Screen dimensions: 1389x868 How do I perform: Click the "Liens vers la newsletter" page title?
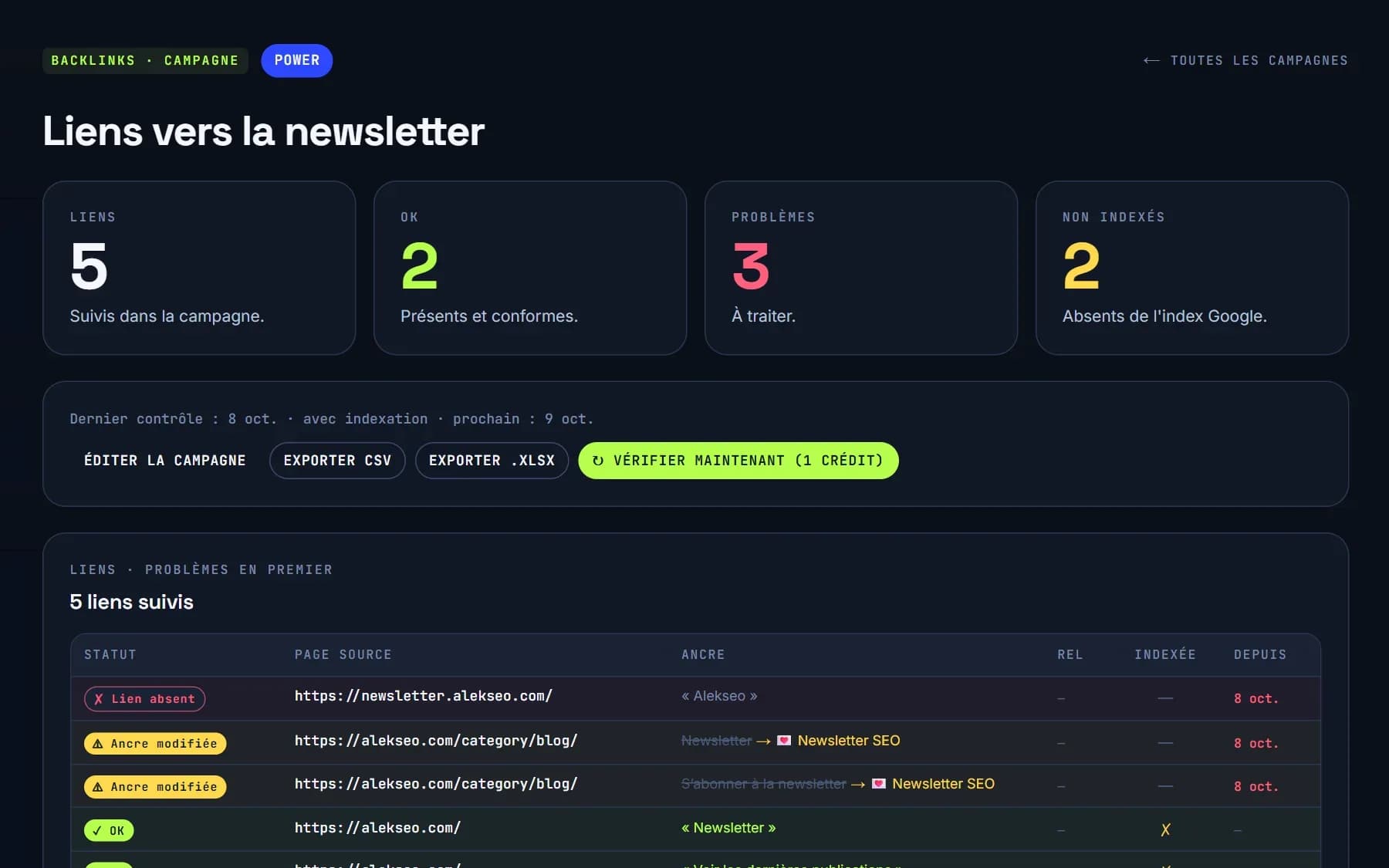264,131
